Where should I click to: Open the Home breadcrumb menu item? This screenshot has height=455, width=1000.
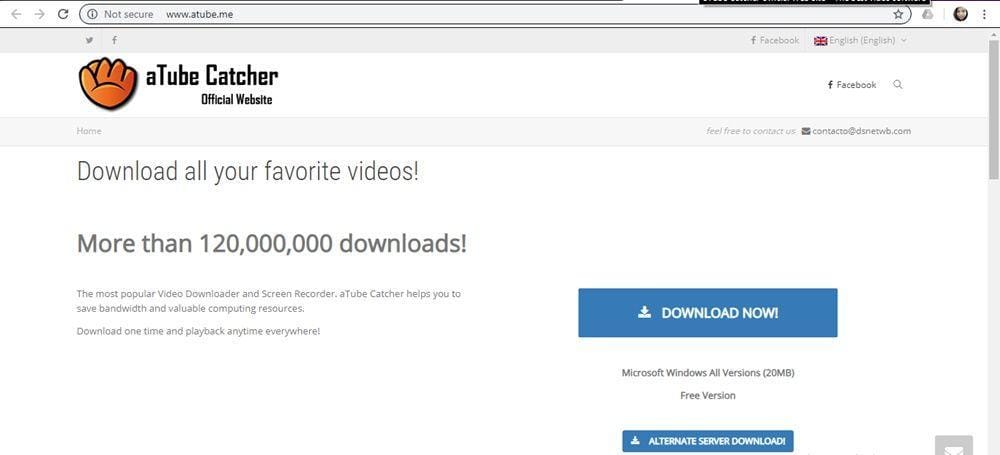tap(89, 131)
